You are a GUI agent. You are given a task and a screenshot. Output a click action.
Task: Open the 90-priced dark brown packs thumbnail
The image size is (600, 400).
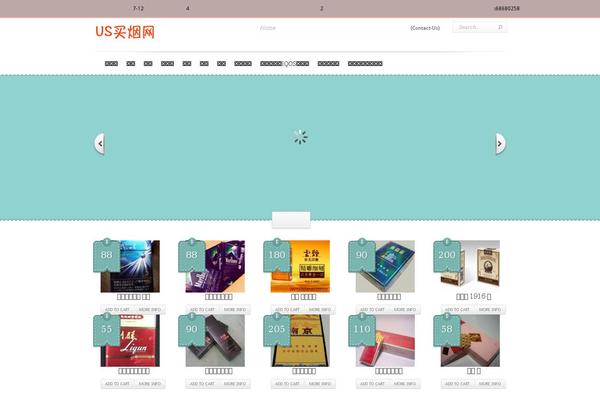pyautogui.click(x=215, y=341)
